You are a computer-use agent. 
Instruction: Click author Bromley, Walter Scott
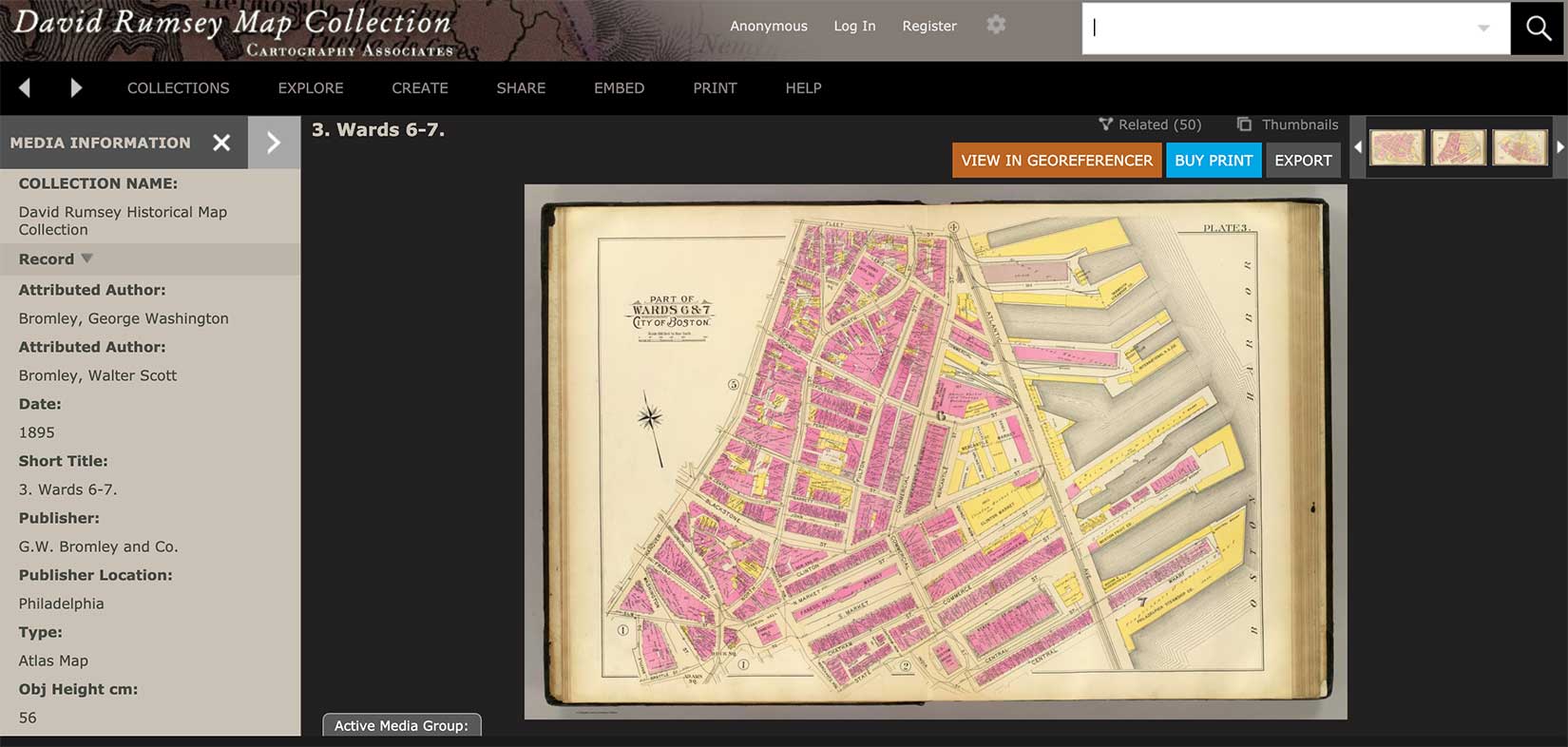pos(98,375)
